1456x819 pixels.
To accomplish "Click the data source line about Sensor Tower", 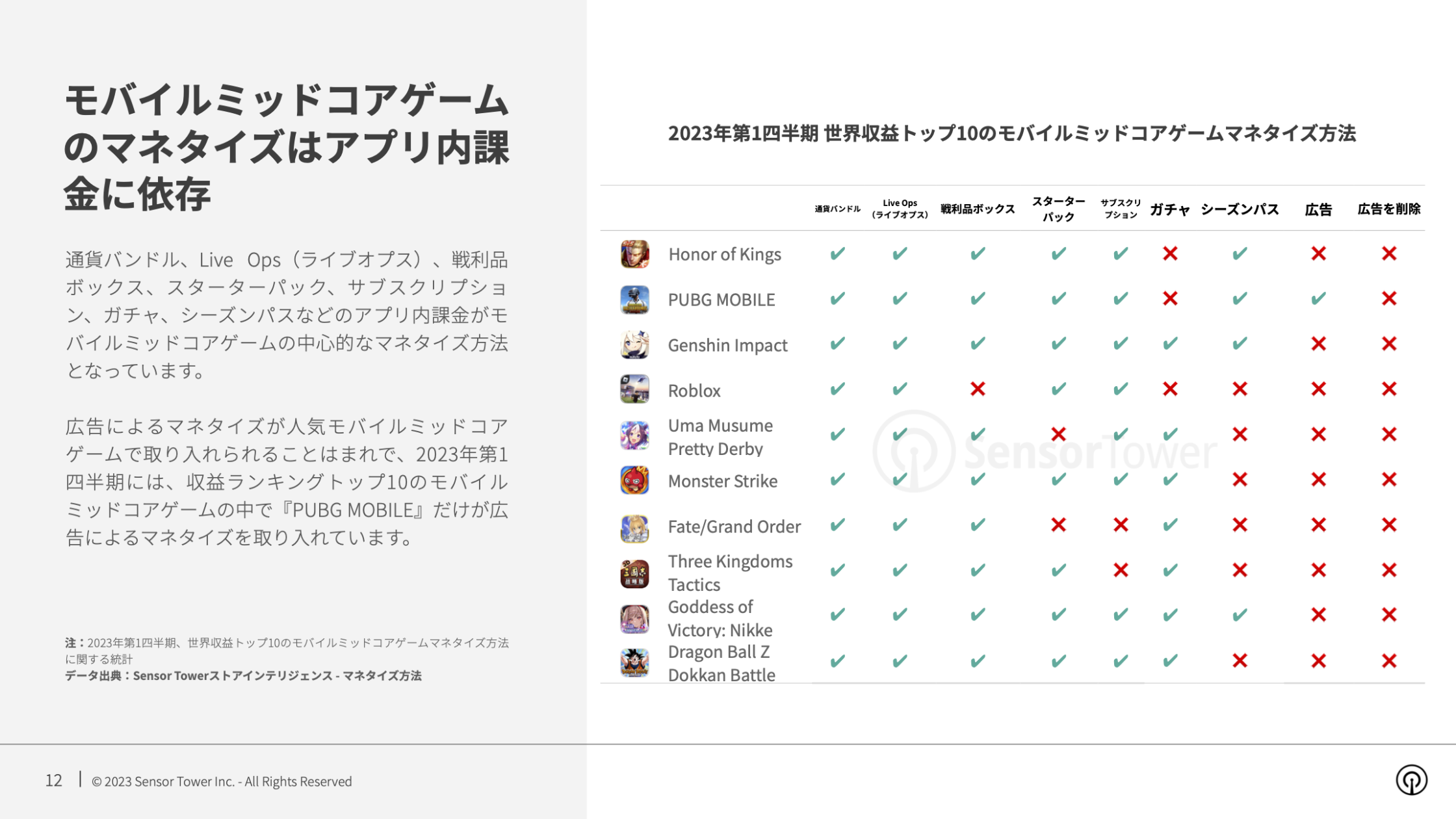I will [x=243, y=676].
